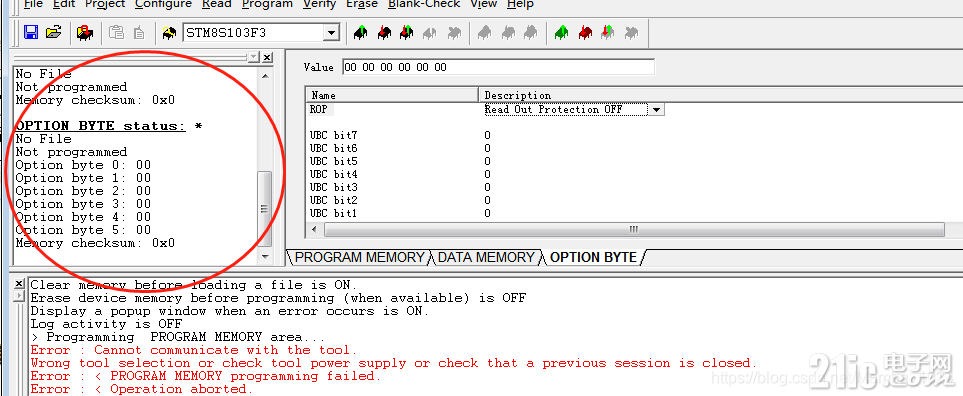Click the Value input field

(x=498, y=67)
